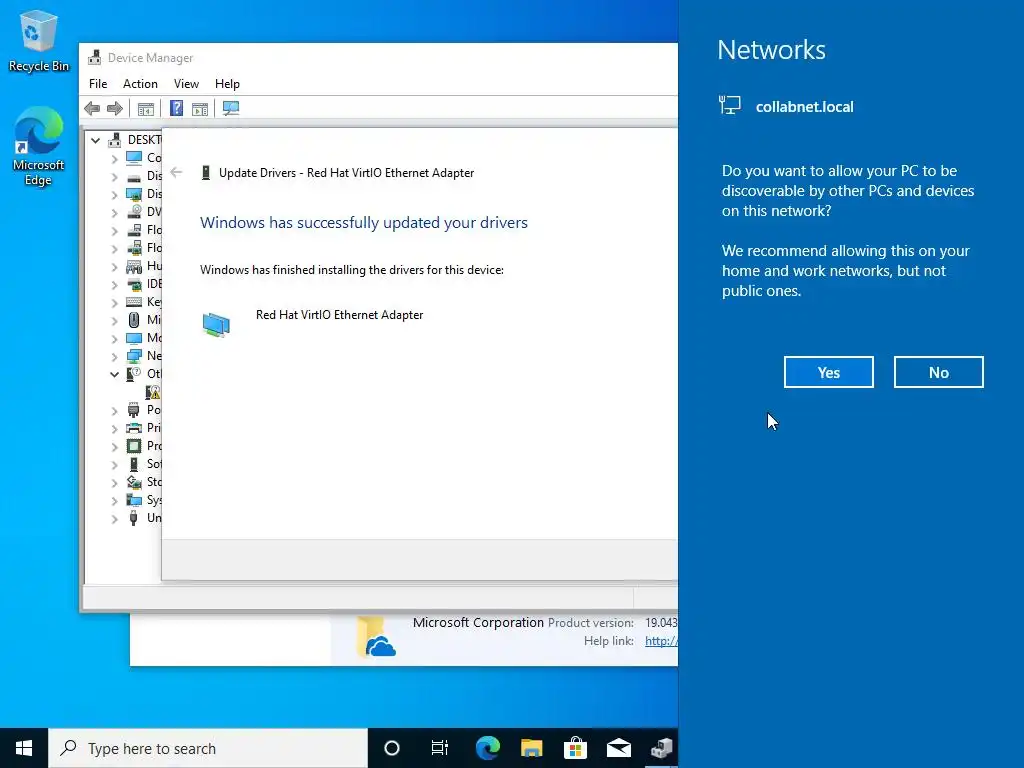Launch Edge from the taskbar

coord(487,748)
